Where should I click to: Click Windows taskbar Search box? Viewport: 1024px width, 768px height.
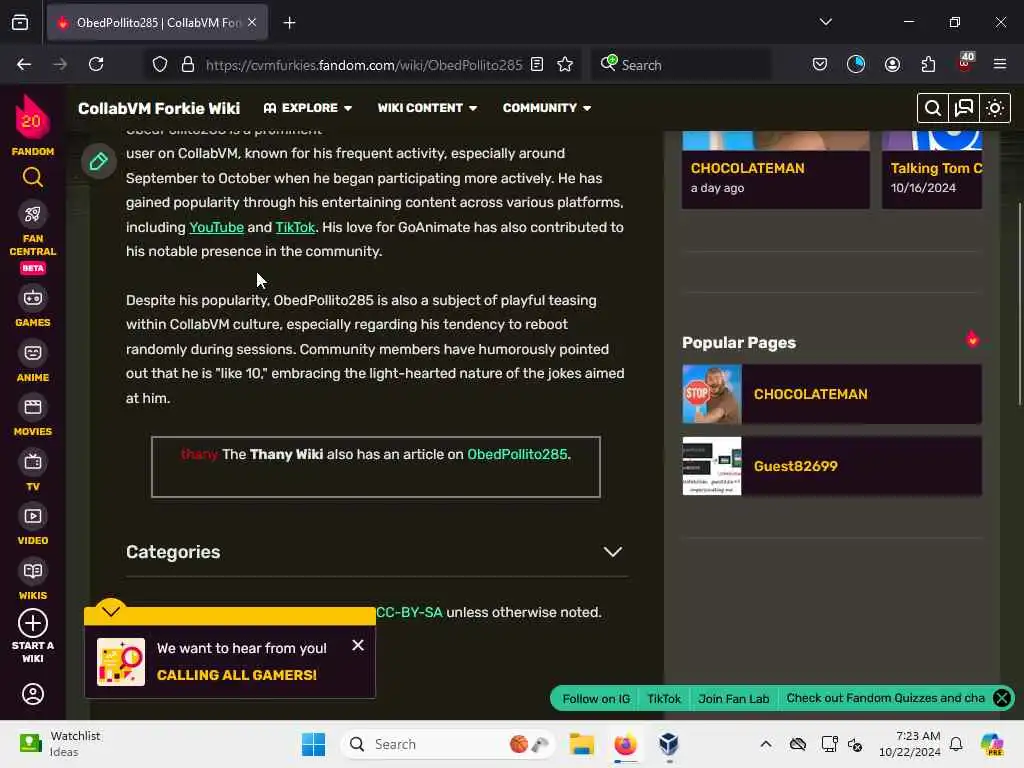tap(447, 744)
